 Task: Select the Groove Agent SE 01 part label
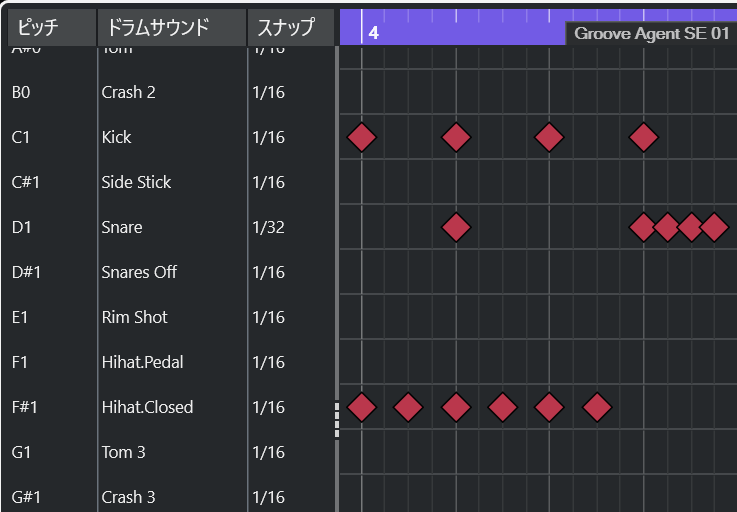651,33
